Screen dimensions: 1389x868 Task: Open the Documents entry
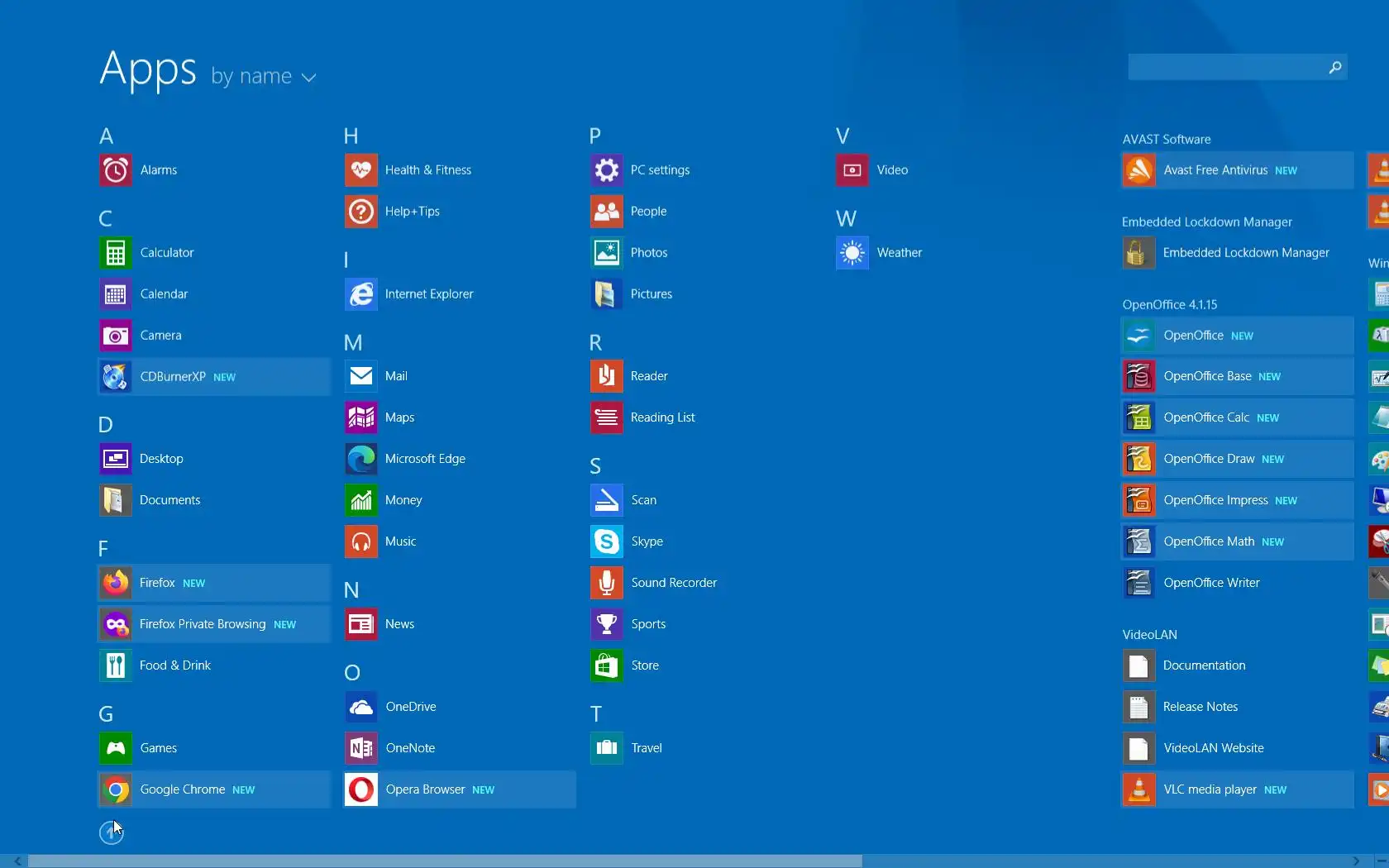(x=213, y=500)
